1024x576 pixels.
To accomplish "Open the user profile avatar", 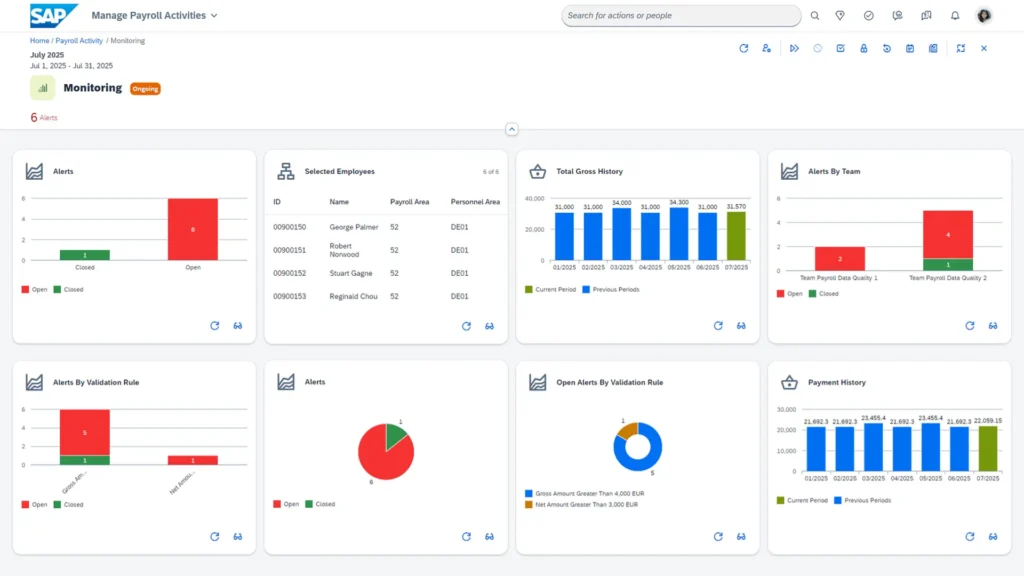I will [984, 16].
